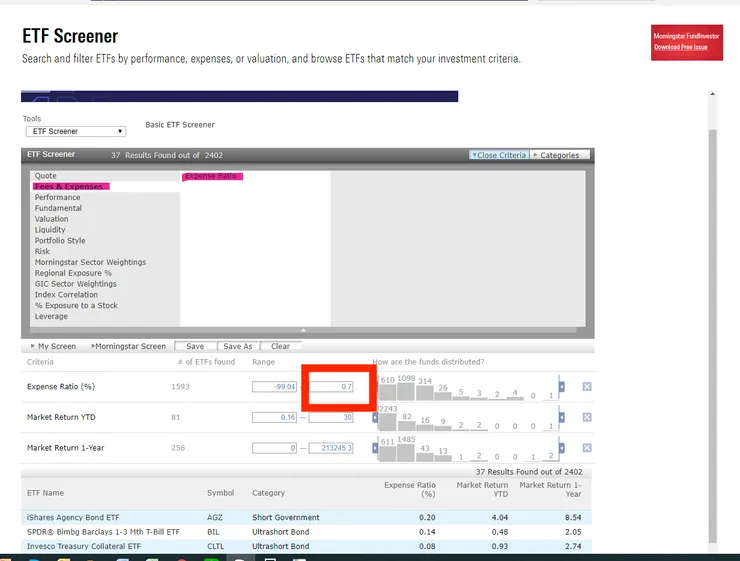Viewport: 740px width, 561px height.
Task: Select Morningstar Sector Weightings category
Action: 90,263
